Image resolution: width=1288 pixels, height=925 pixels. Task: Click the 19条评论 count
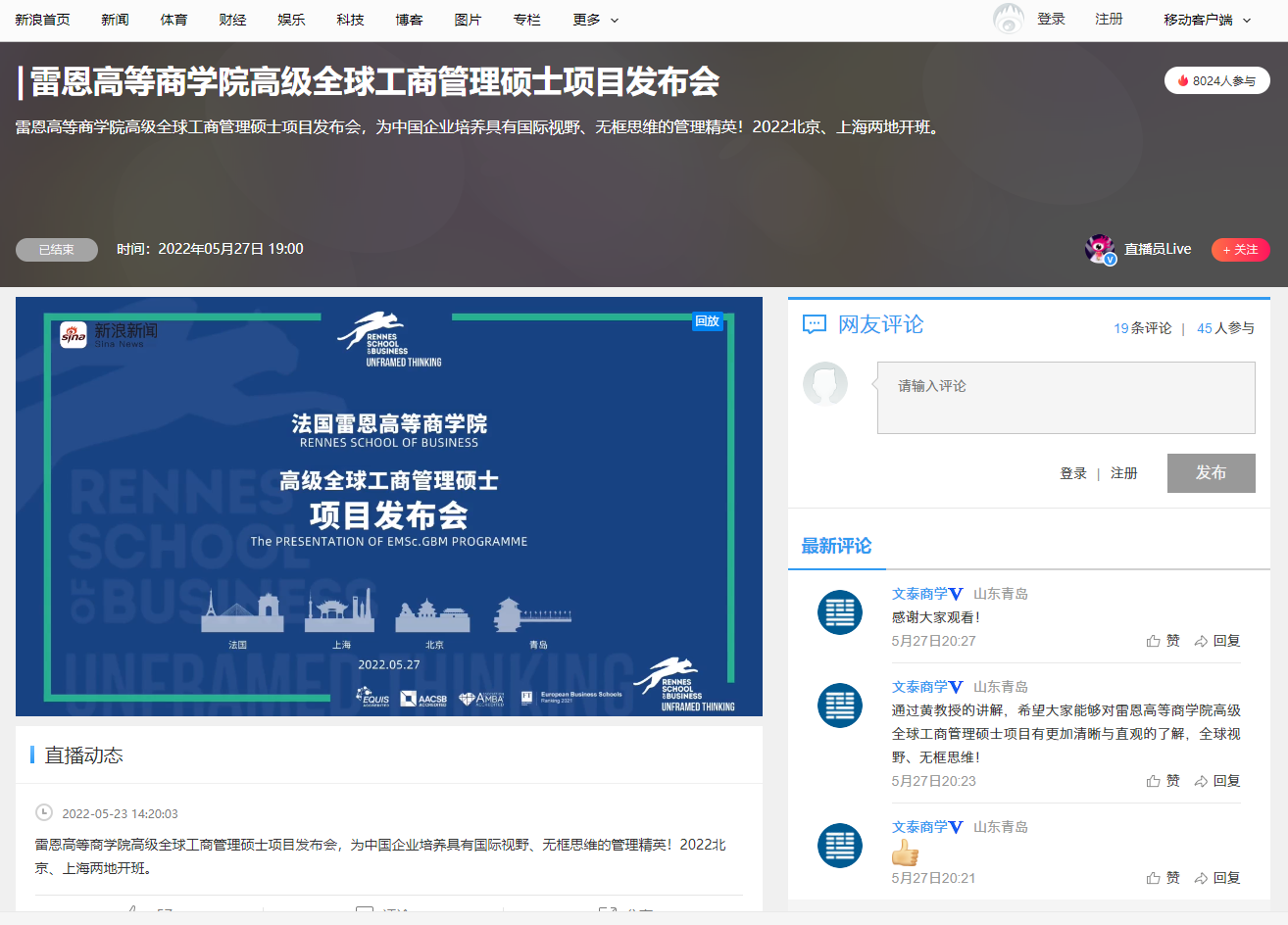(1142, 328)
